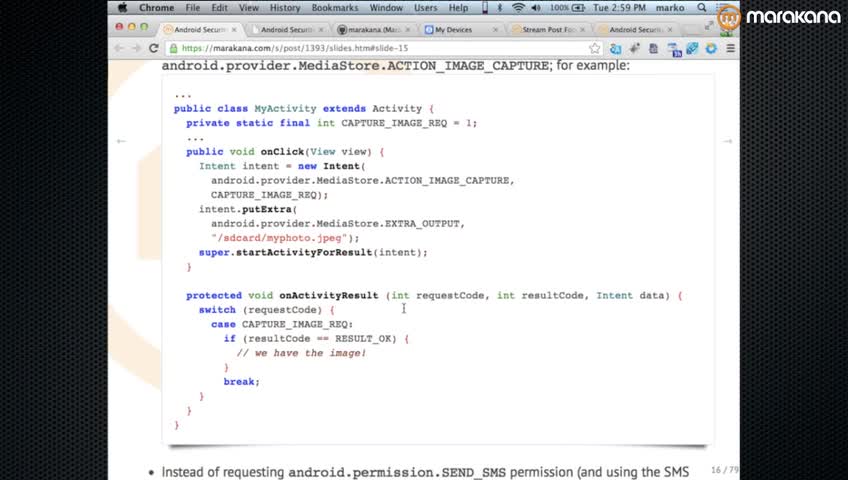Screen dimensions: 848x480
Task: Enter fullscreen with the window expand arrows
Action: (708, 25)
